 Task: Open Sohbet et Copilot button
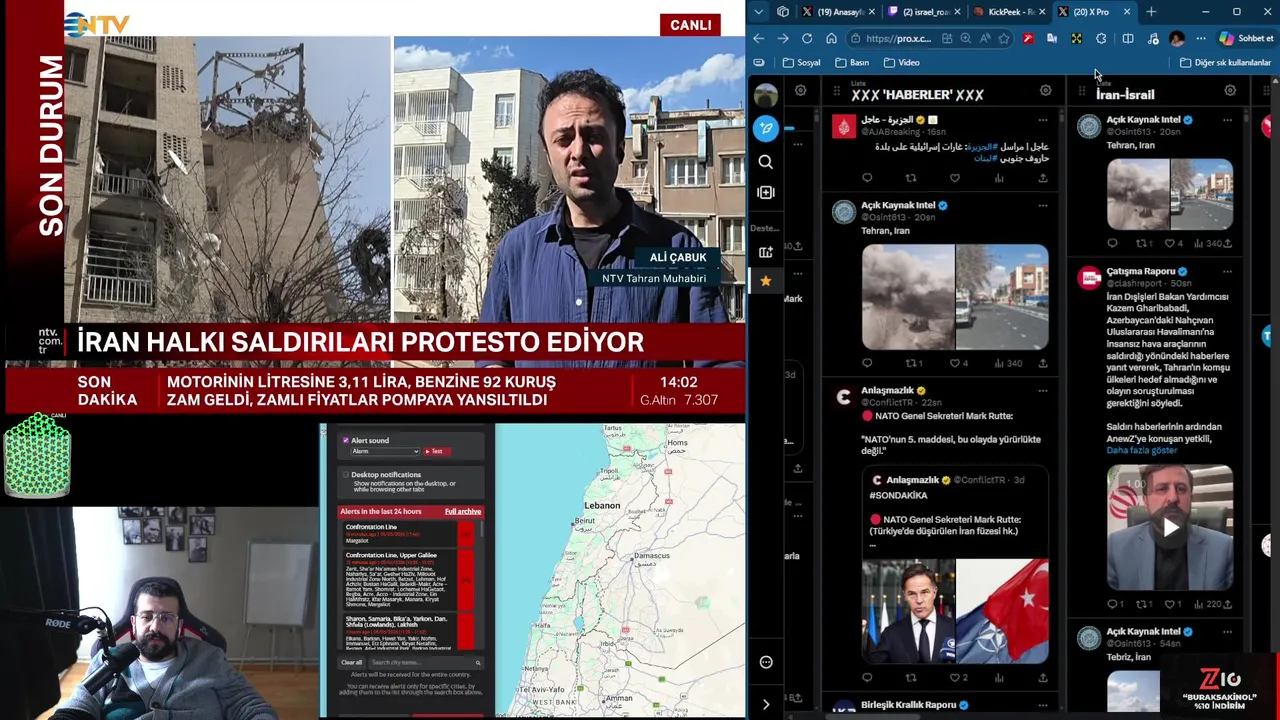(x=1246, y=38)
